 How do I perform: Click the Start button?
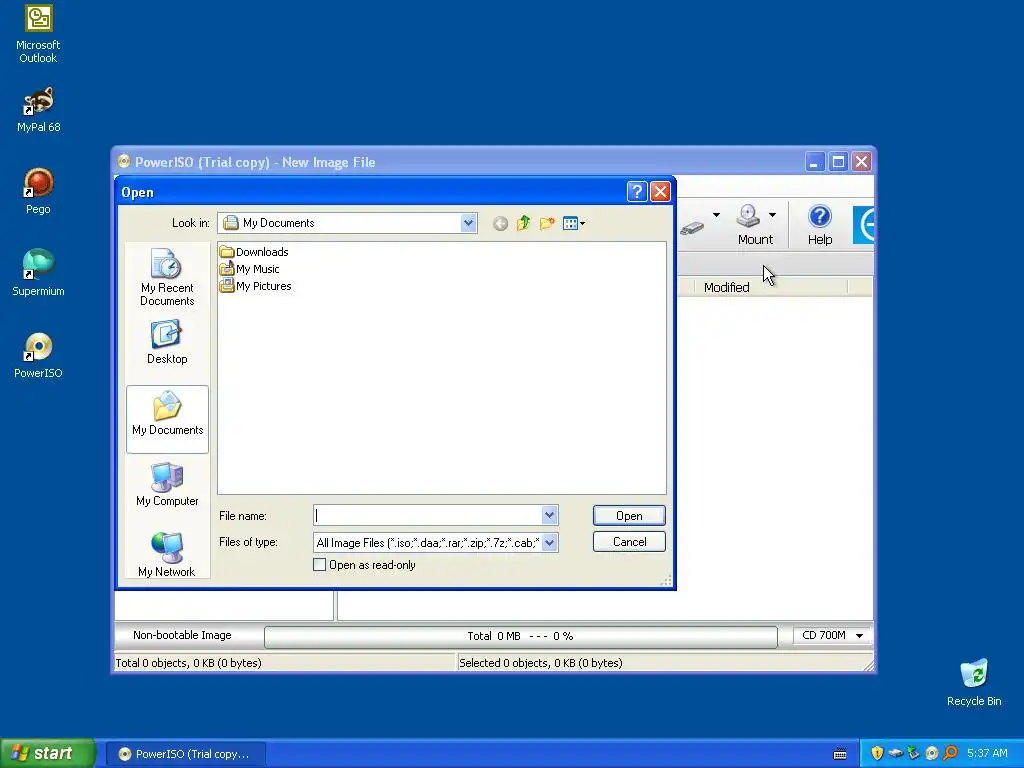click(x=47, y=753)
